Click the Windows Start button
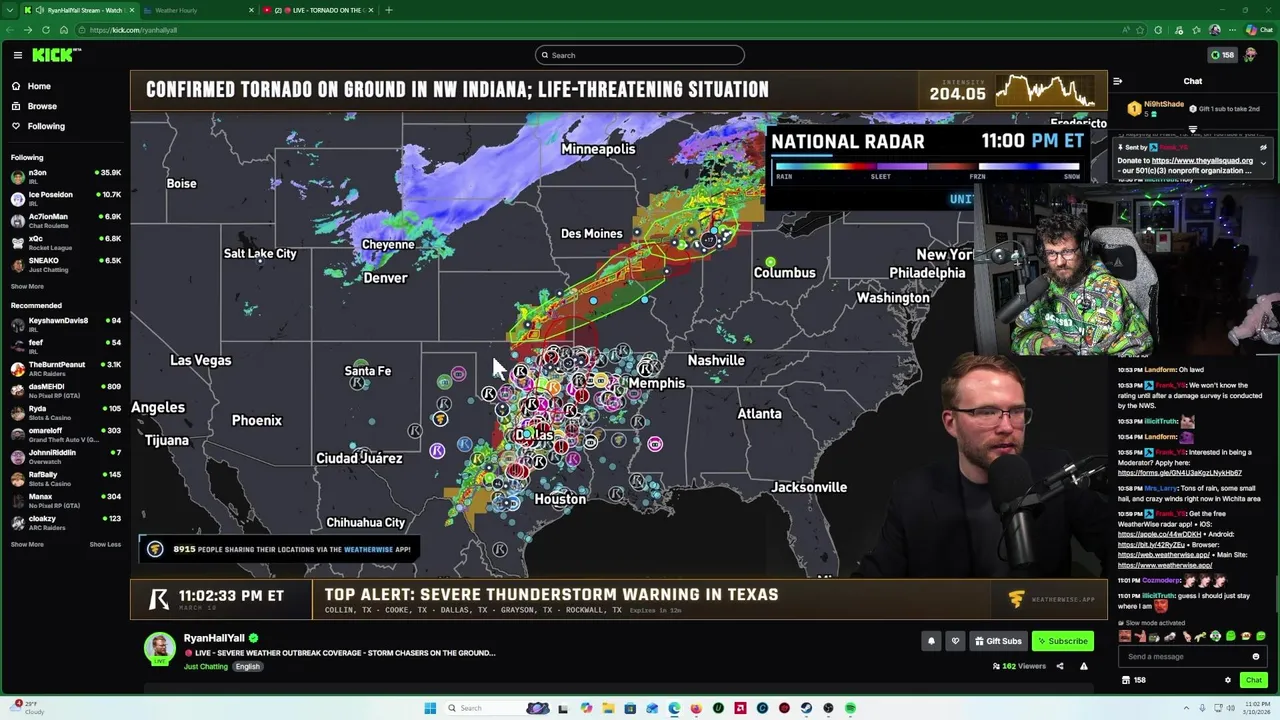The image size is (1280, 720). (430, 708)
